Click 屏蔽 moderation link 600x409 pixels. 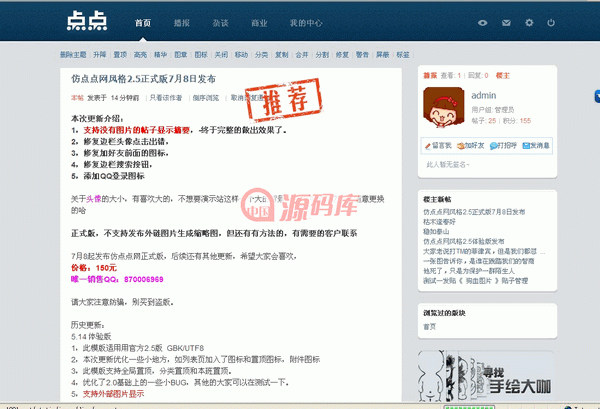[x=383, y=55]
